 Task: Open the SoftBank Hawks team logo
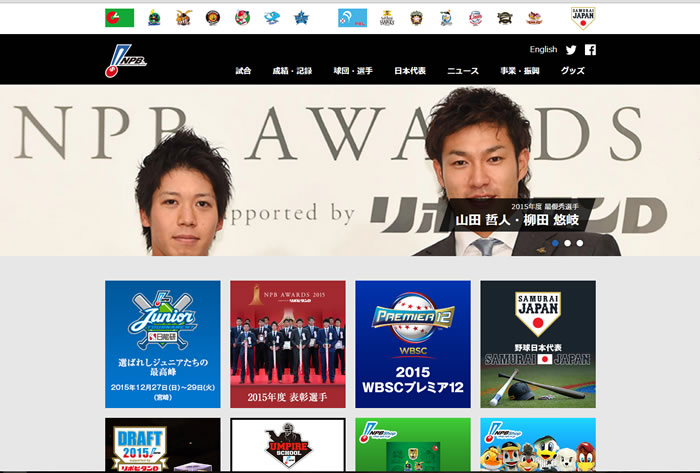(387, 18)
